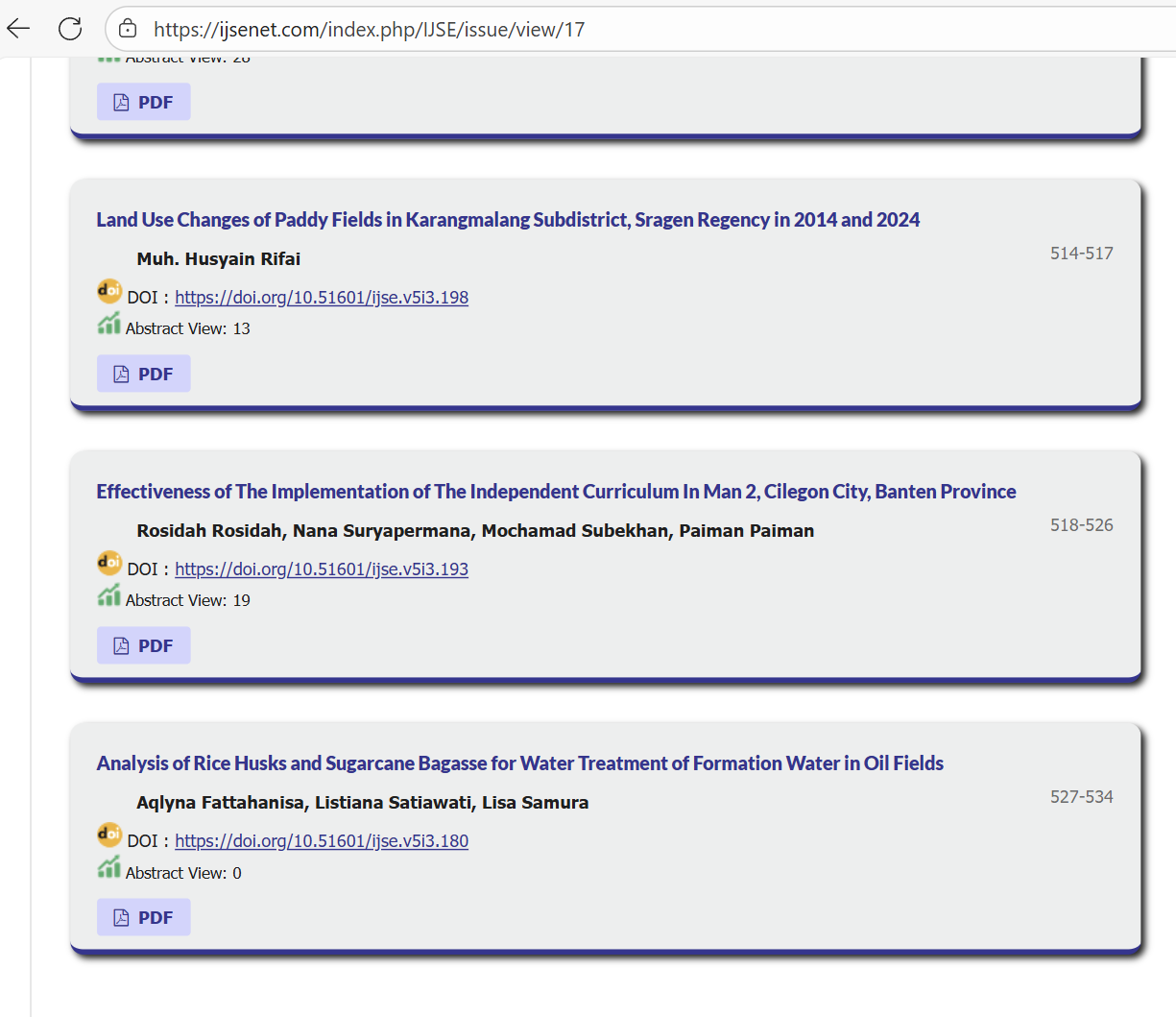Follow DOI link ending in v5i3.198
The image size is (1176, 1017).
[322, 298]
